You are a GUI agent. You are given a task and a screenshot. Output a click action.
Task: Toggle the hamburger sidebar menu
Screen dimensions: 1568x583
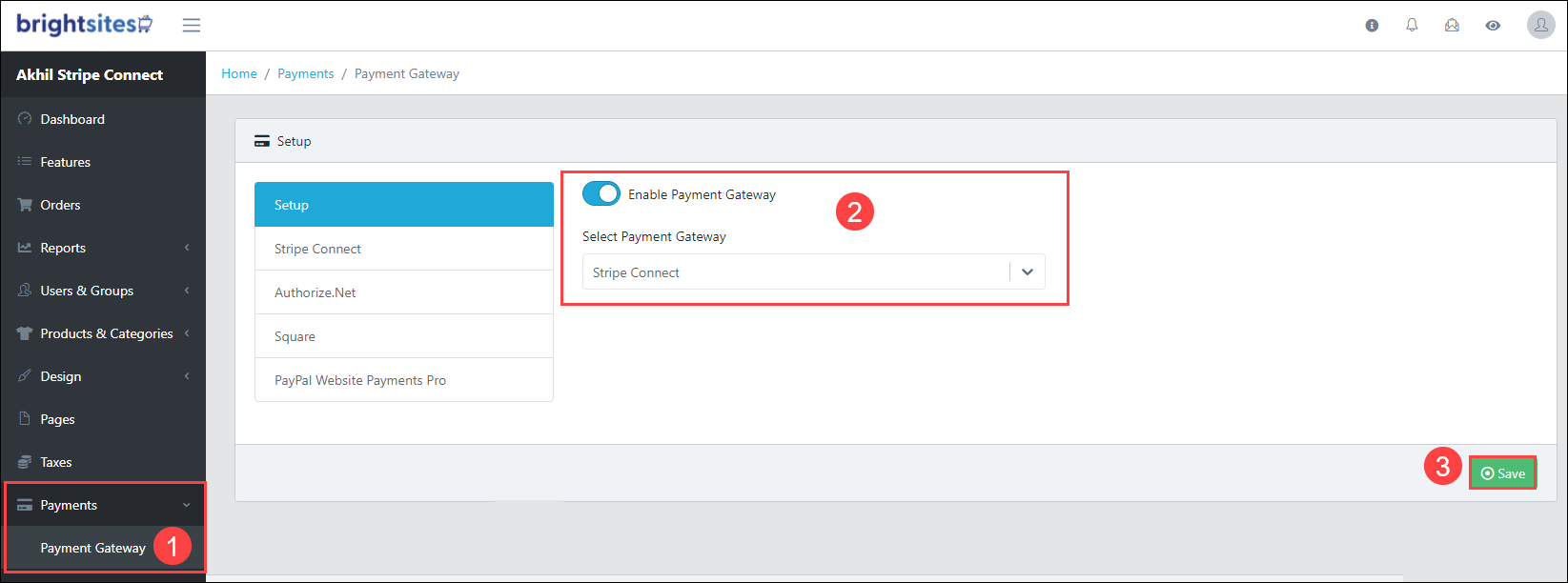point(192,26)
